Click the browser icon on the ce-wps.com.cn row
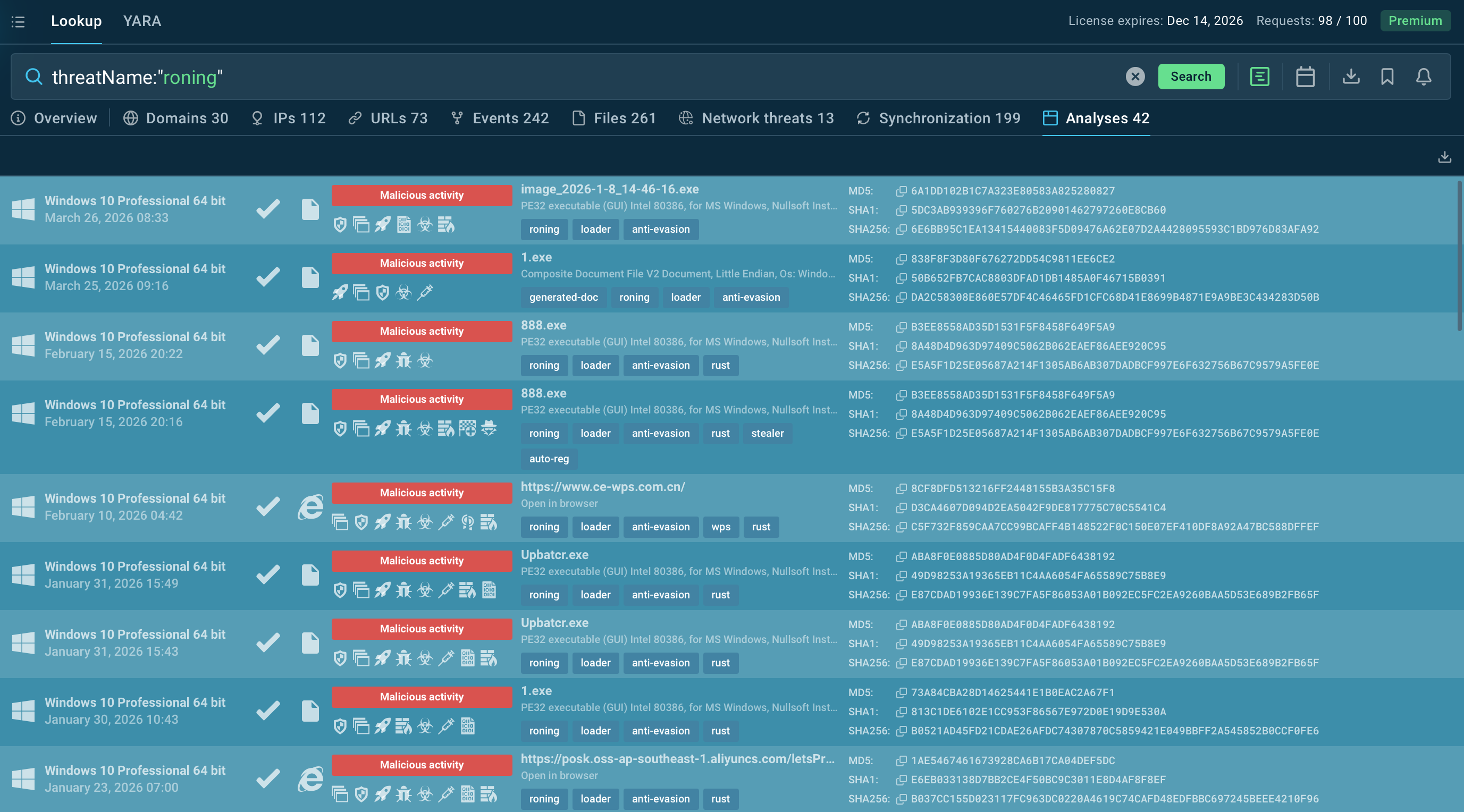Screen dimensions: 1464x812 [310, 508]
